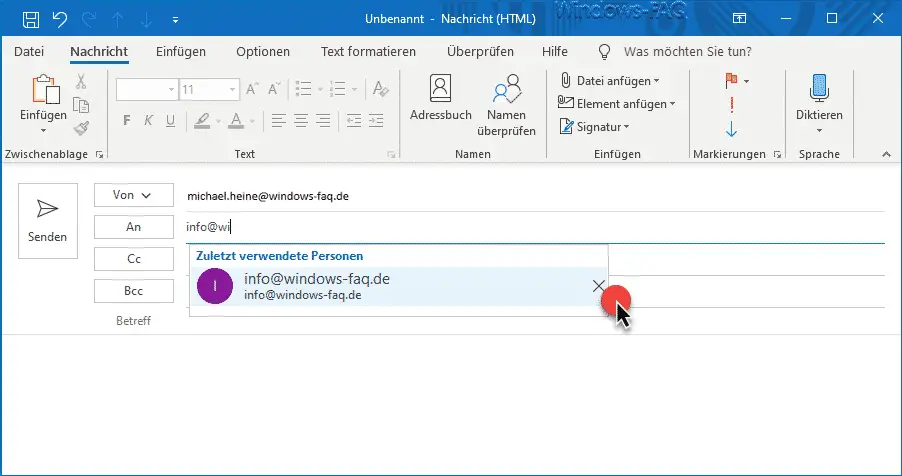Open the Optionen ribbon tab
The width and height of the screenshot is (902, 476).
(x=263, y=51)
